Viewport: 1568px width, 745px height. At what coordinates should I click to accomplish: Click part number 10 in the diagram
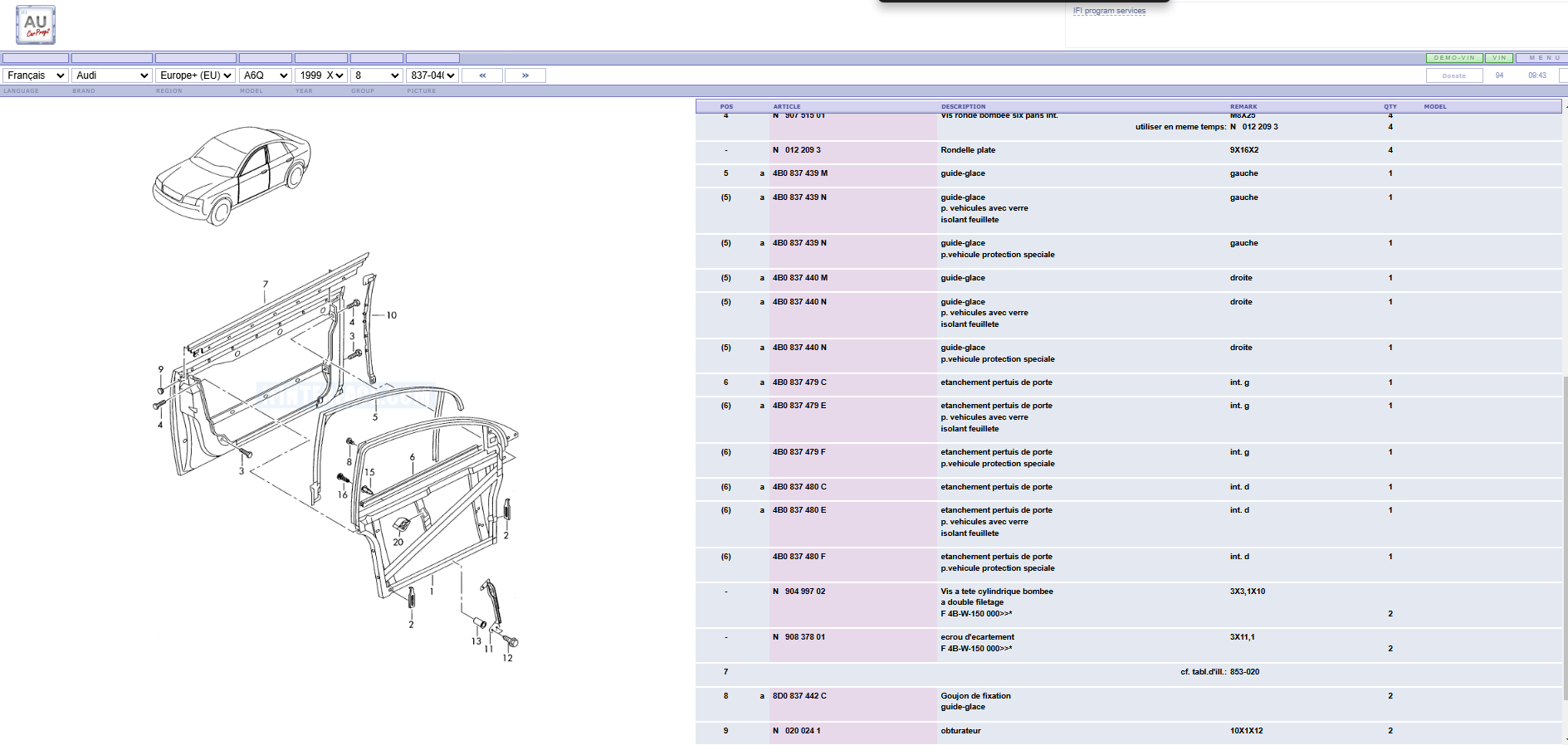coord(391,315)
